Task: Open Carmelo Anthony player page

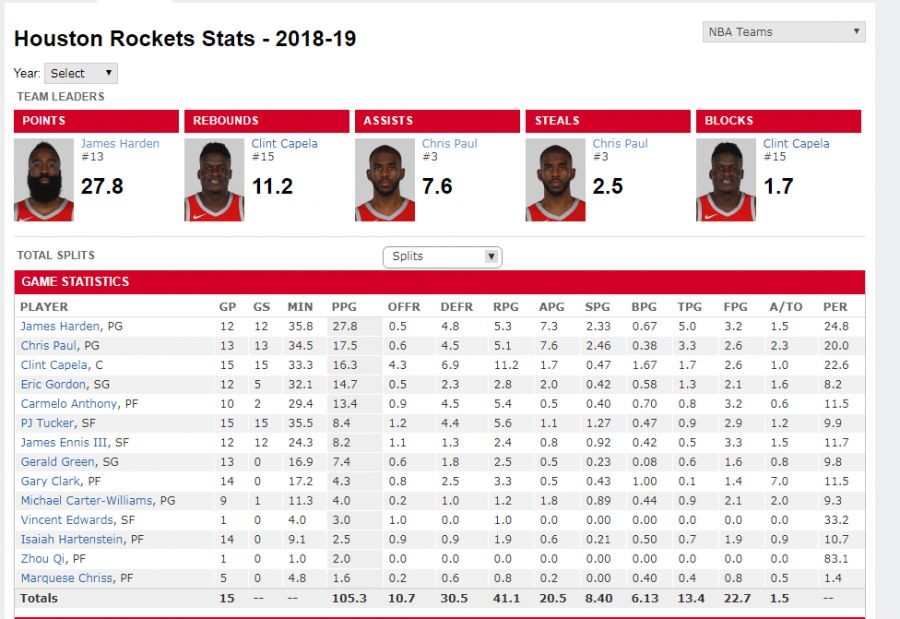Action: (x=69, y=404)
